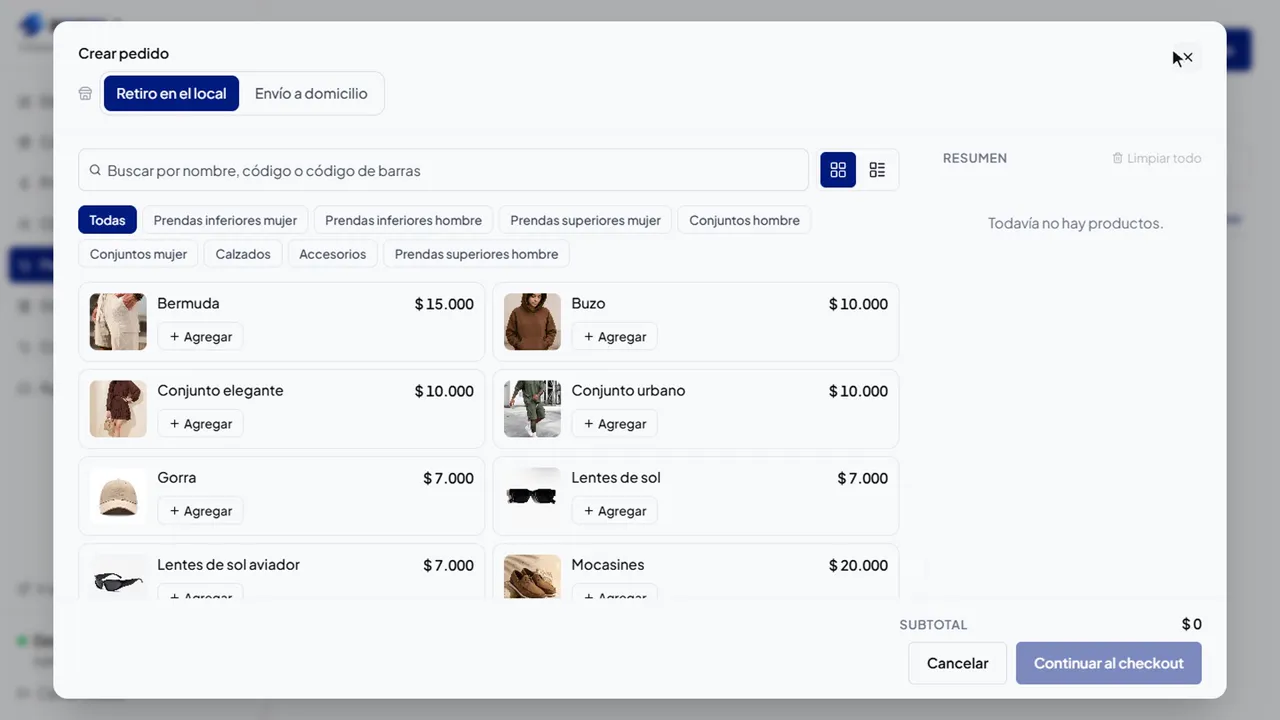Open Buzo product thumbnail
The height and width of the screenshot is (720, 1280).
532,322
